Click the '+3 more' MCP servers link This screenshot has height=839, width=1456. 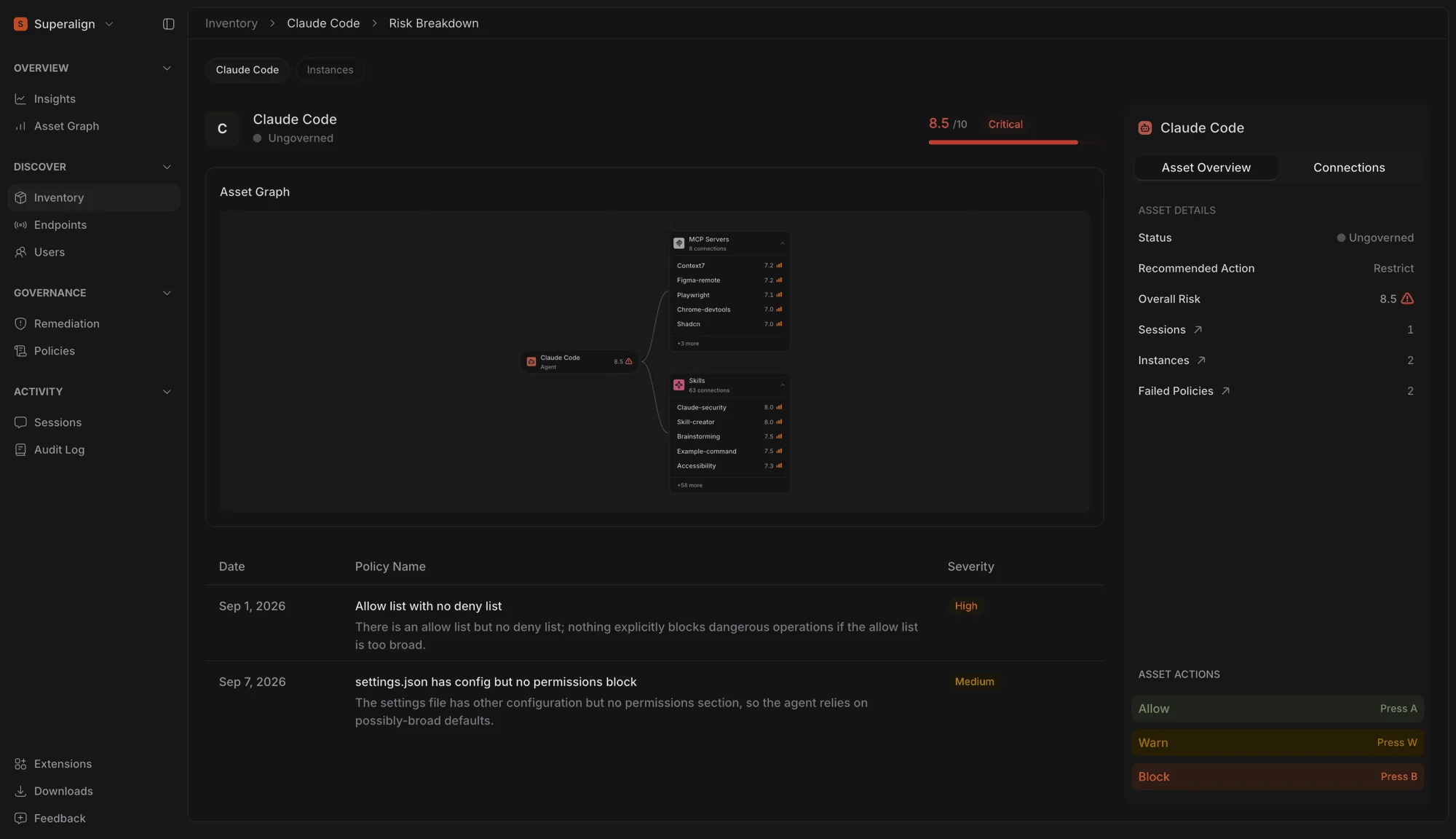688,344
